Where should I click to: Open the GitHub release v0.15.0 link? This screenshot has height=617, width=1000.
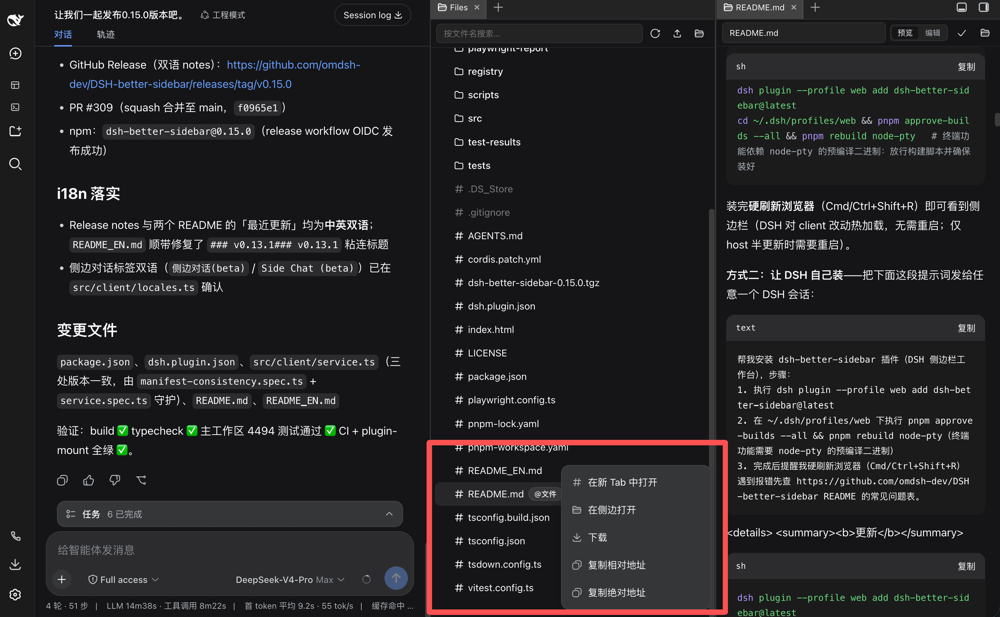point(214,74)
